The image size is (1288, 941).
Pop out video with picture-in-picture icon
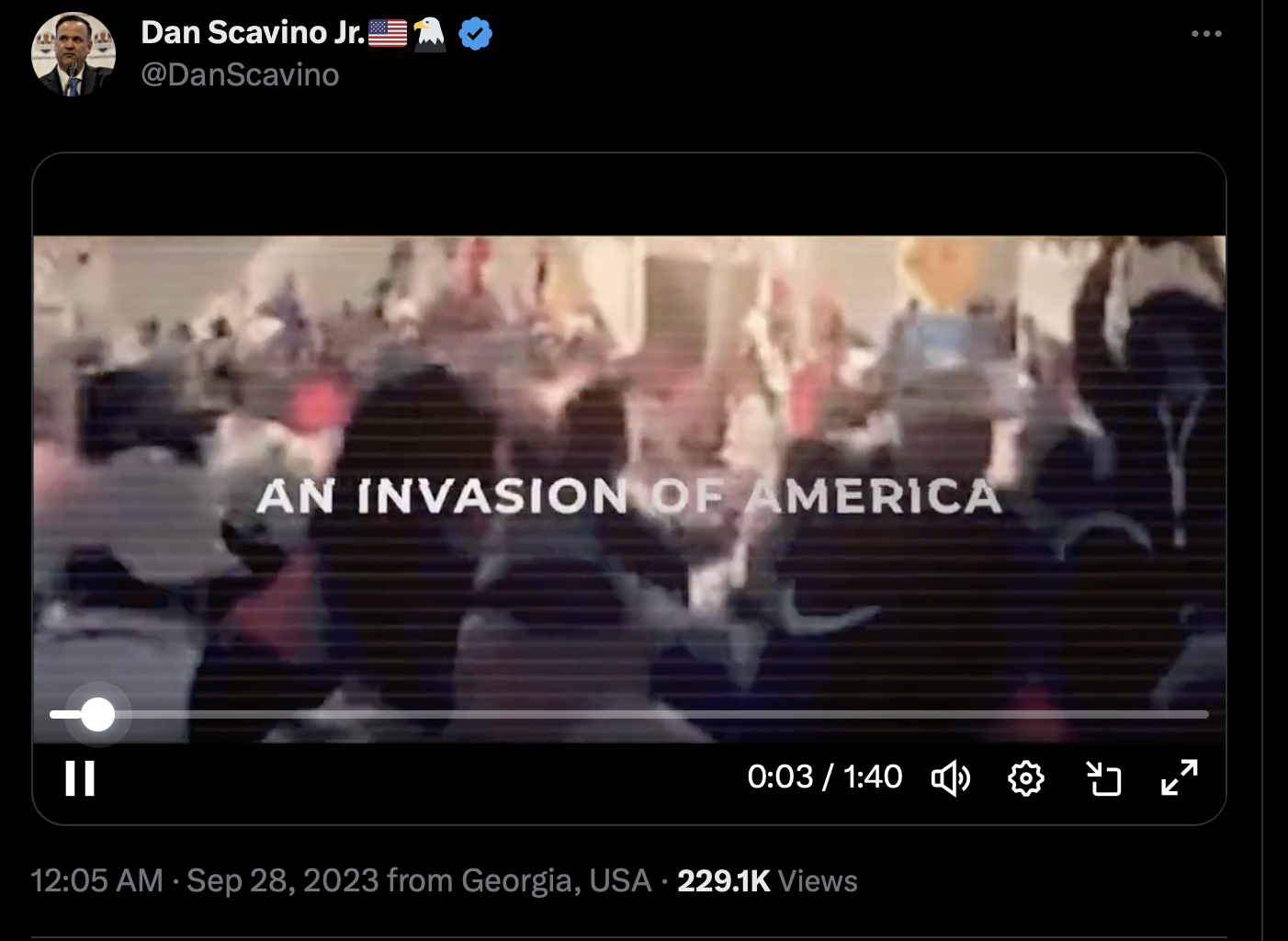(1103, 778)
